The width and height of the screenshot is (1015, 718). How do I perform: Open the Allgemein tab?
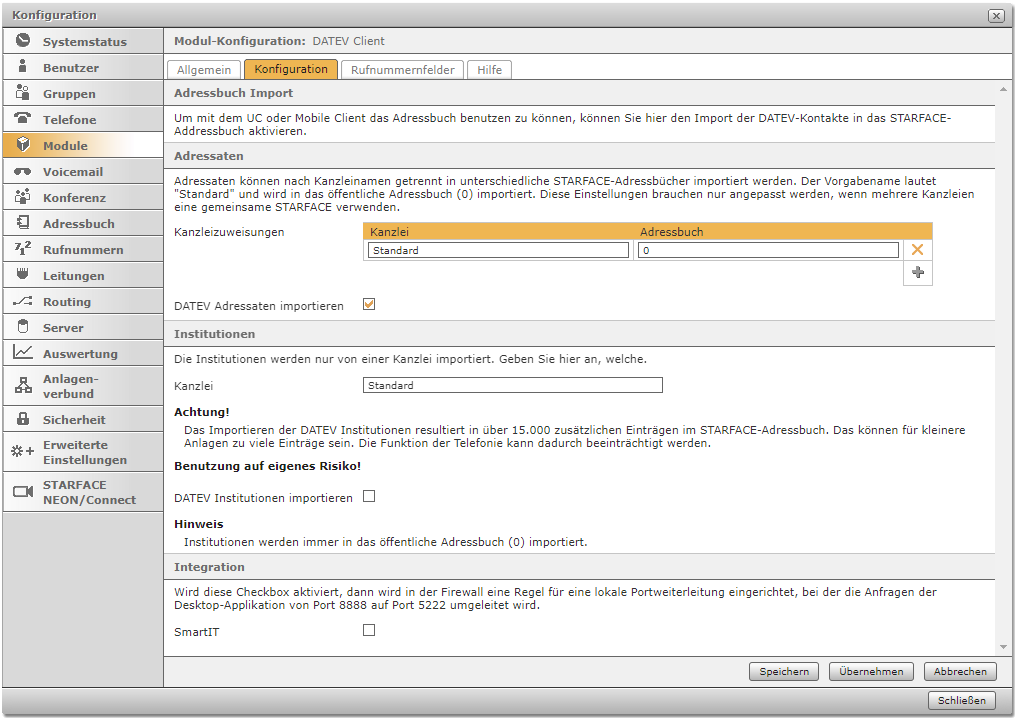click(204, 70)
